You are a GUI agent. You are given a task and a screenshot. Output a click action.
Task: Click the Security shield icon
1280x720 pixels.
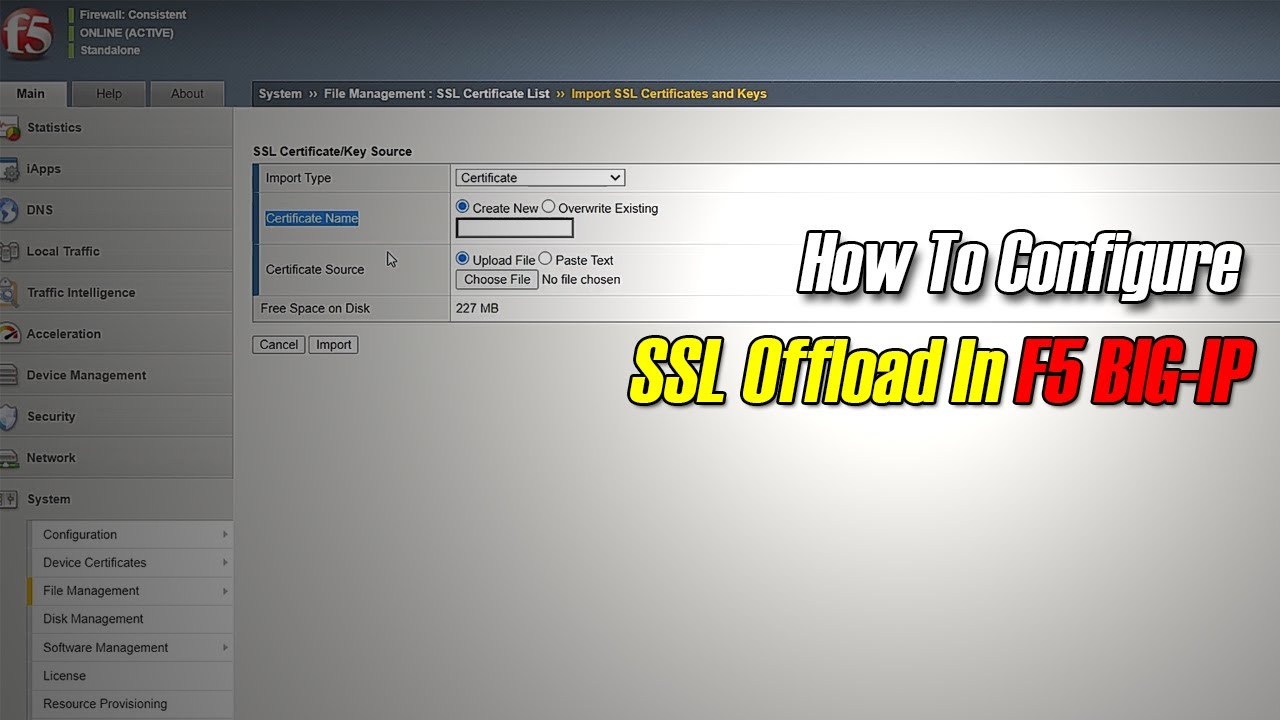10,417
